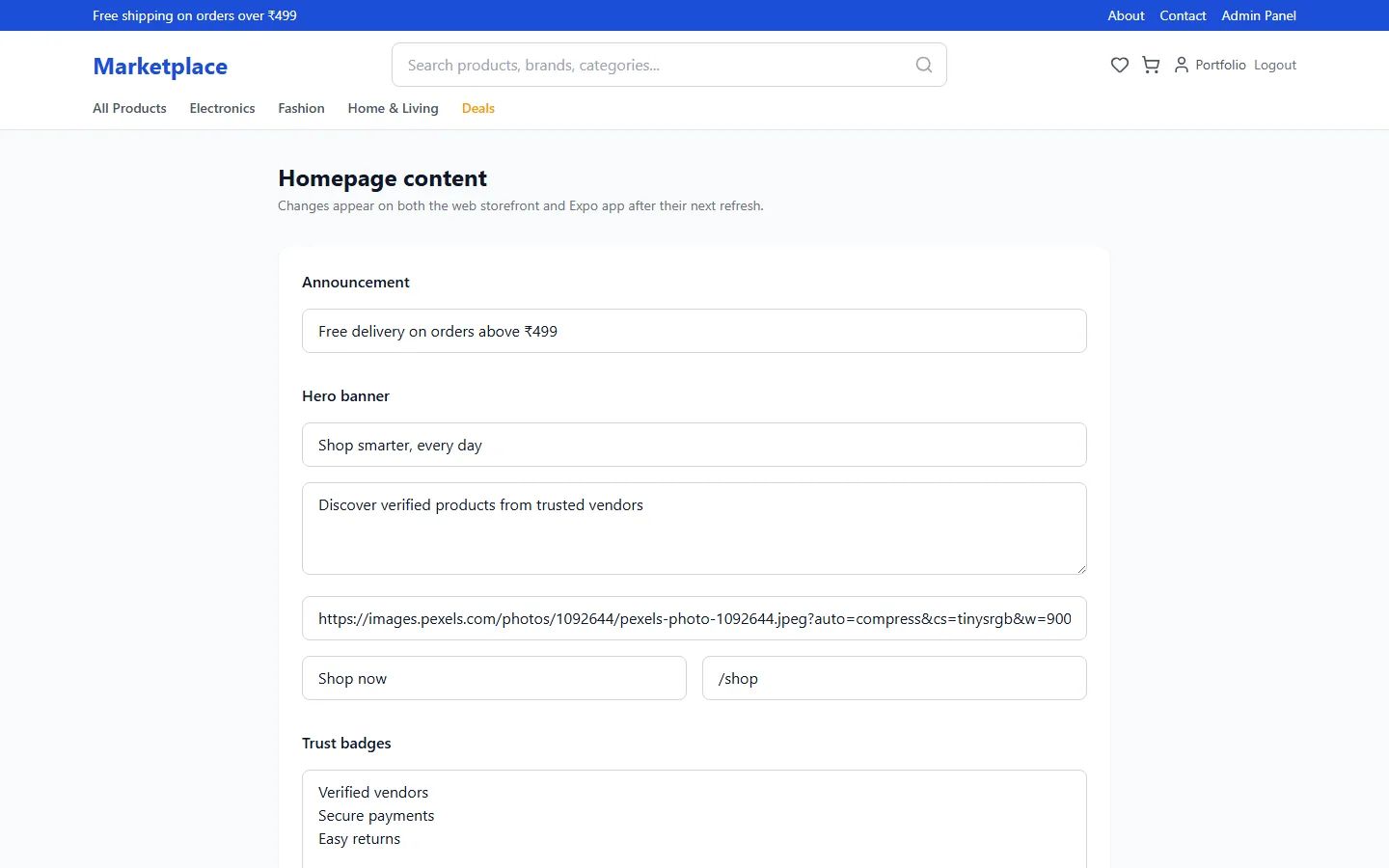Open the Contact link
This screenshot has width=1389, height=868.
tap(1183, 15)
